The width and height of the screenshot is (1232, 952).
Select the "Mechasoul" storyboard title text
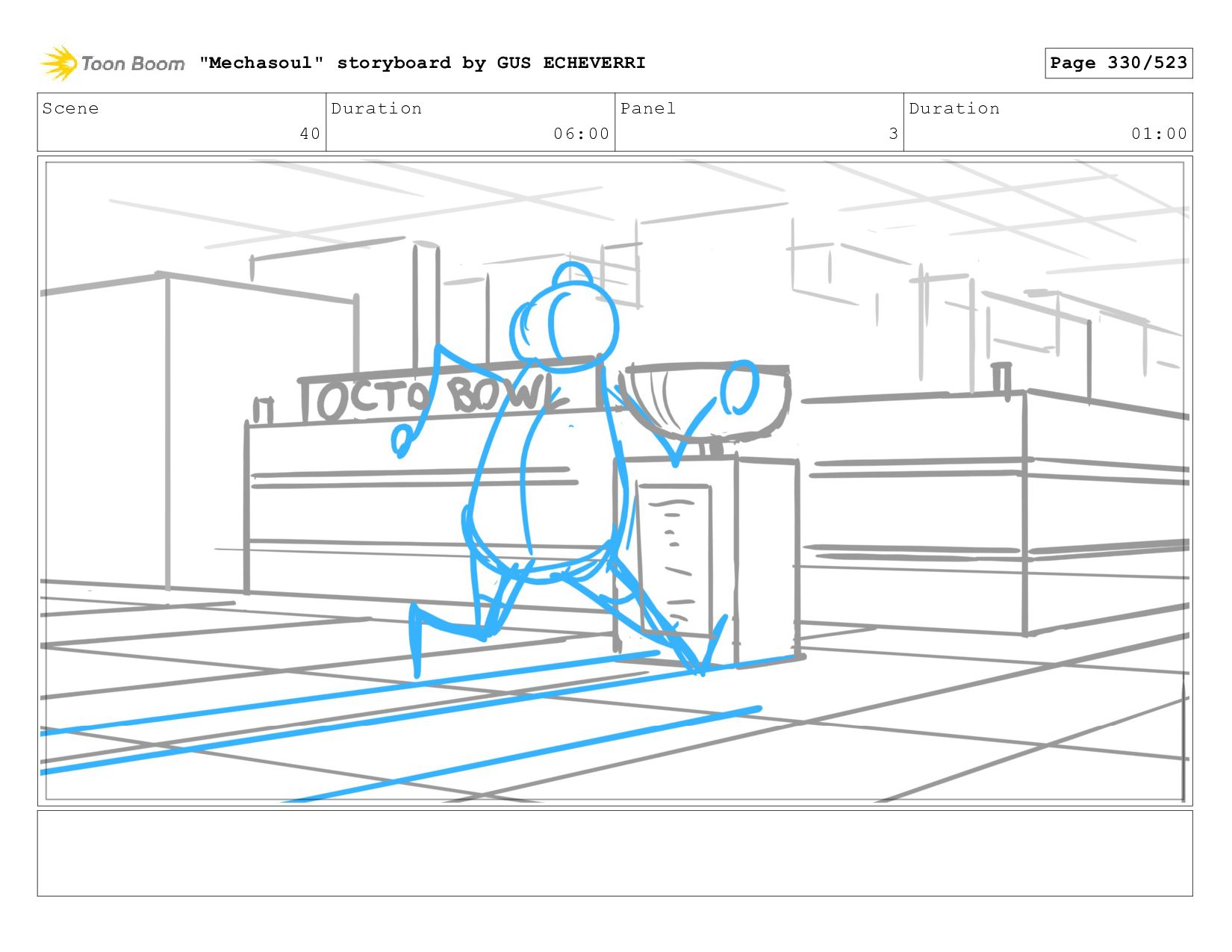click(422, 63)
